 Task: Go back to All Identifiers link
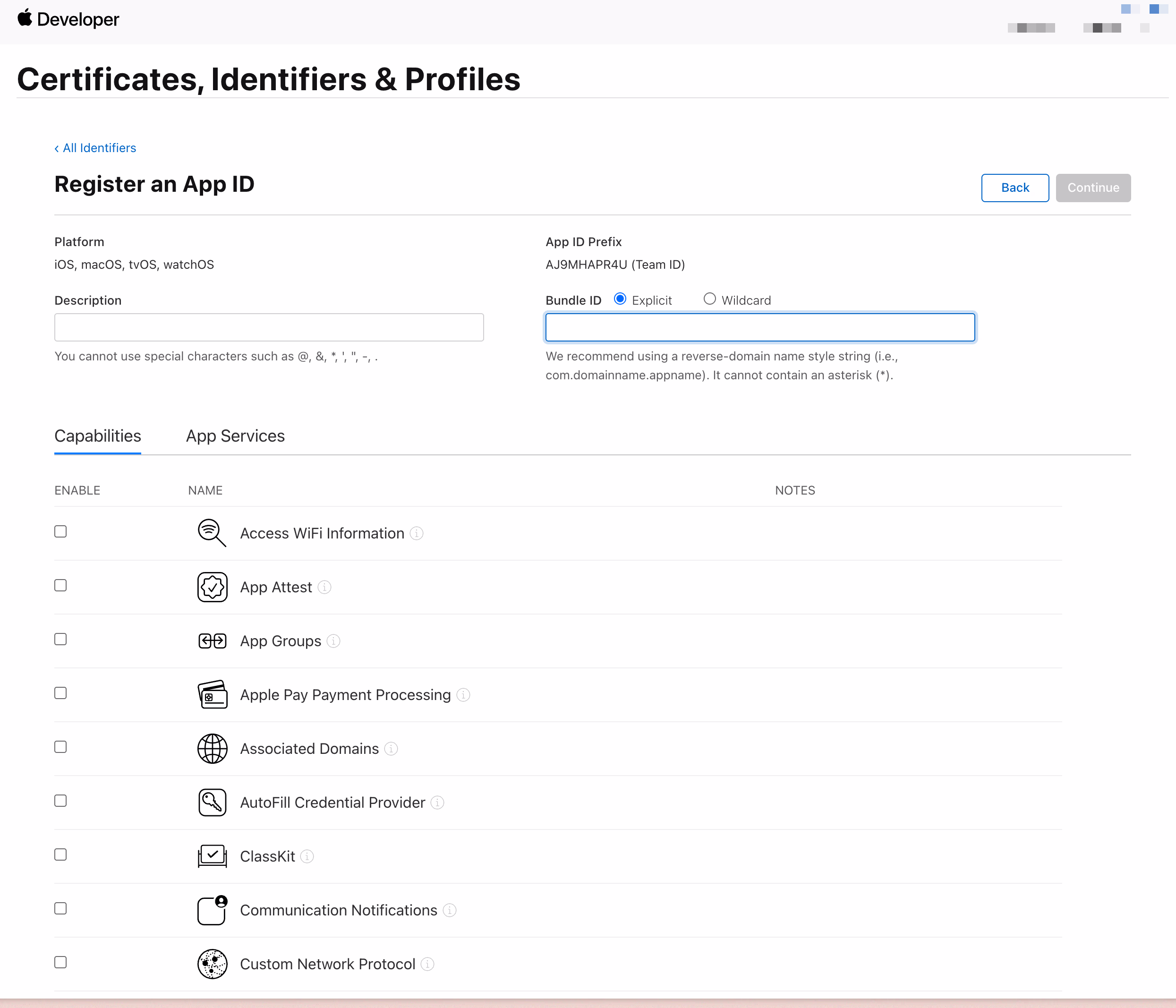point(95,148)
